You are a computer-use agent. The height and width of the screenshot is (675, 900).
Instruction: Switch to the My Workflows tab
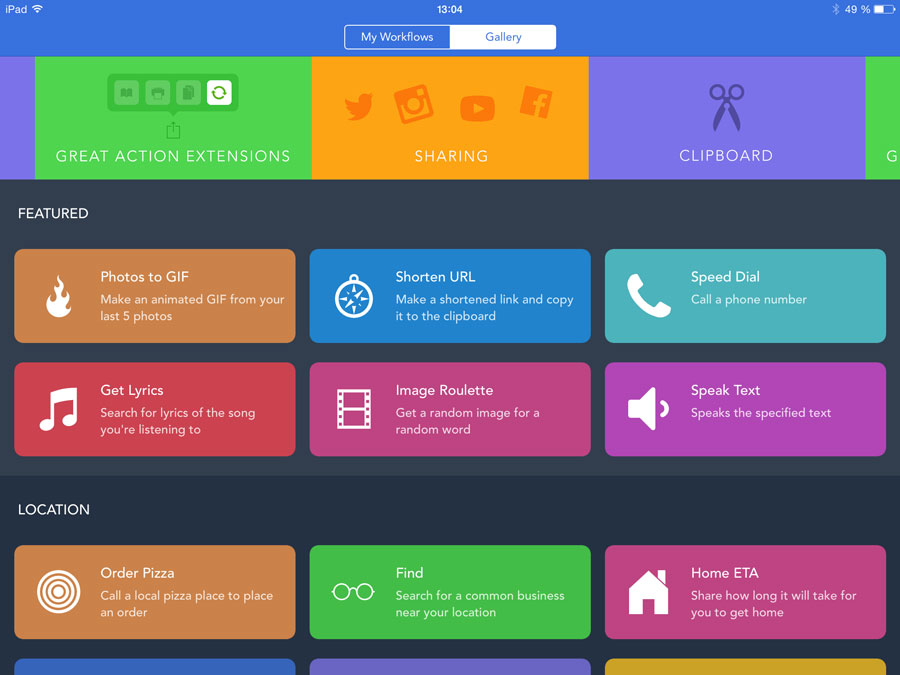[397, 37]
